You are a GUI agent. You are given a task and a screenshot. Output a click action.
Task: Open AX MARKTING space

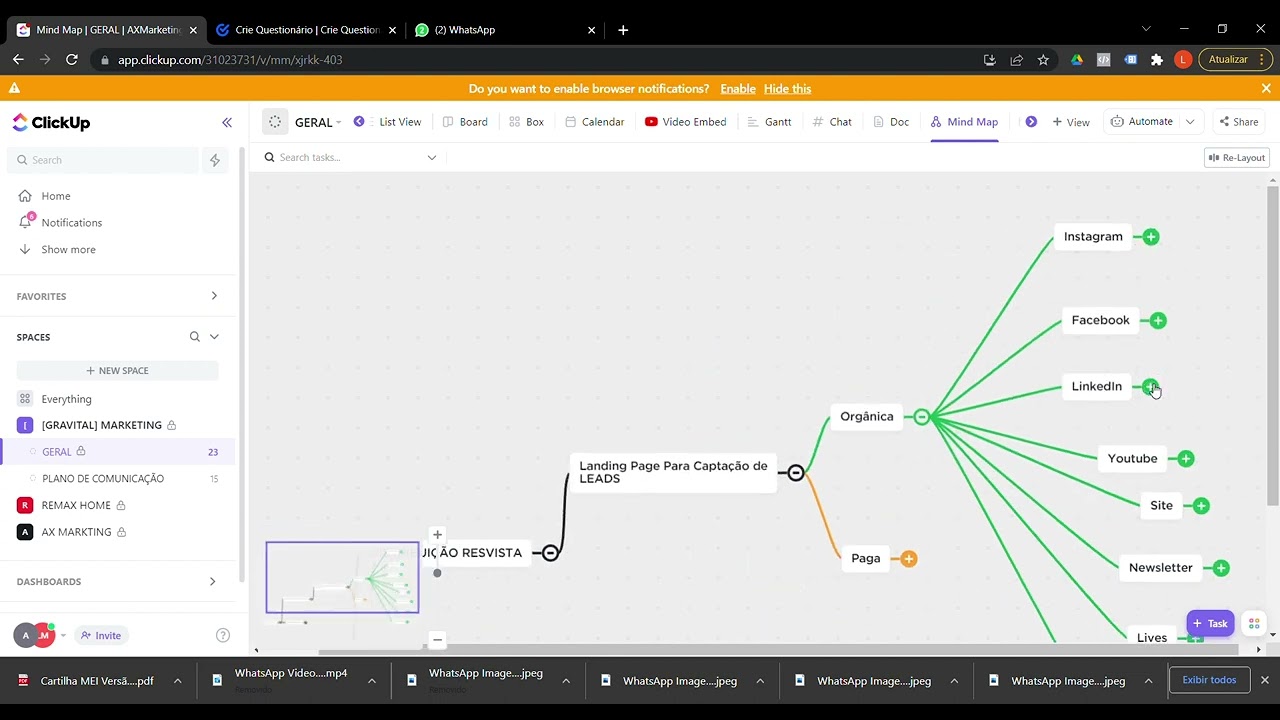[76, 532]
